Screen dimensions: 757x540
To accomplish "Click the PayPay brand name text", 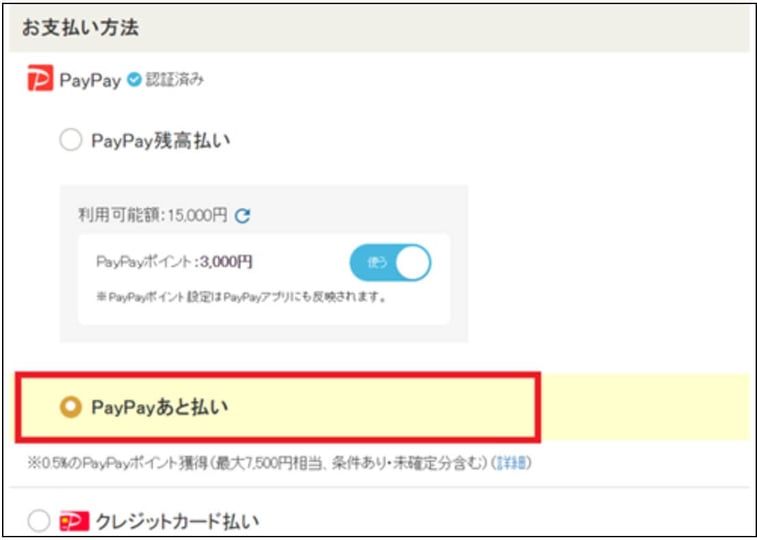I will pos(89,80).
